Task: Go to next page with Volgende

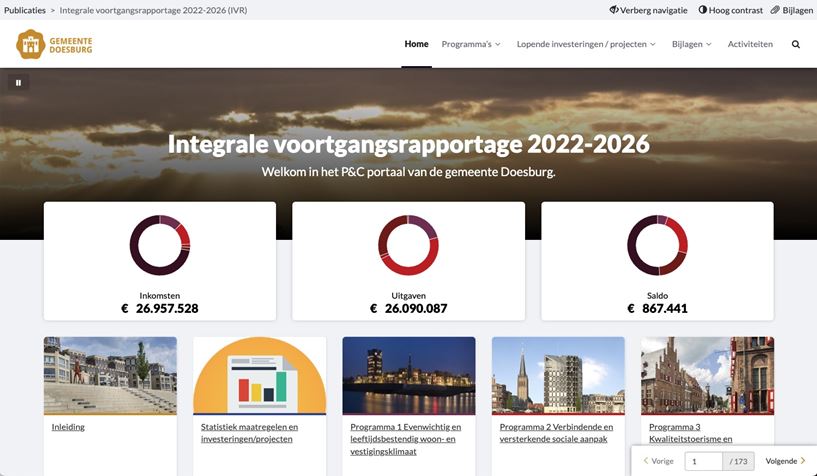Action: point(785,461)
